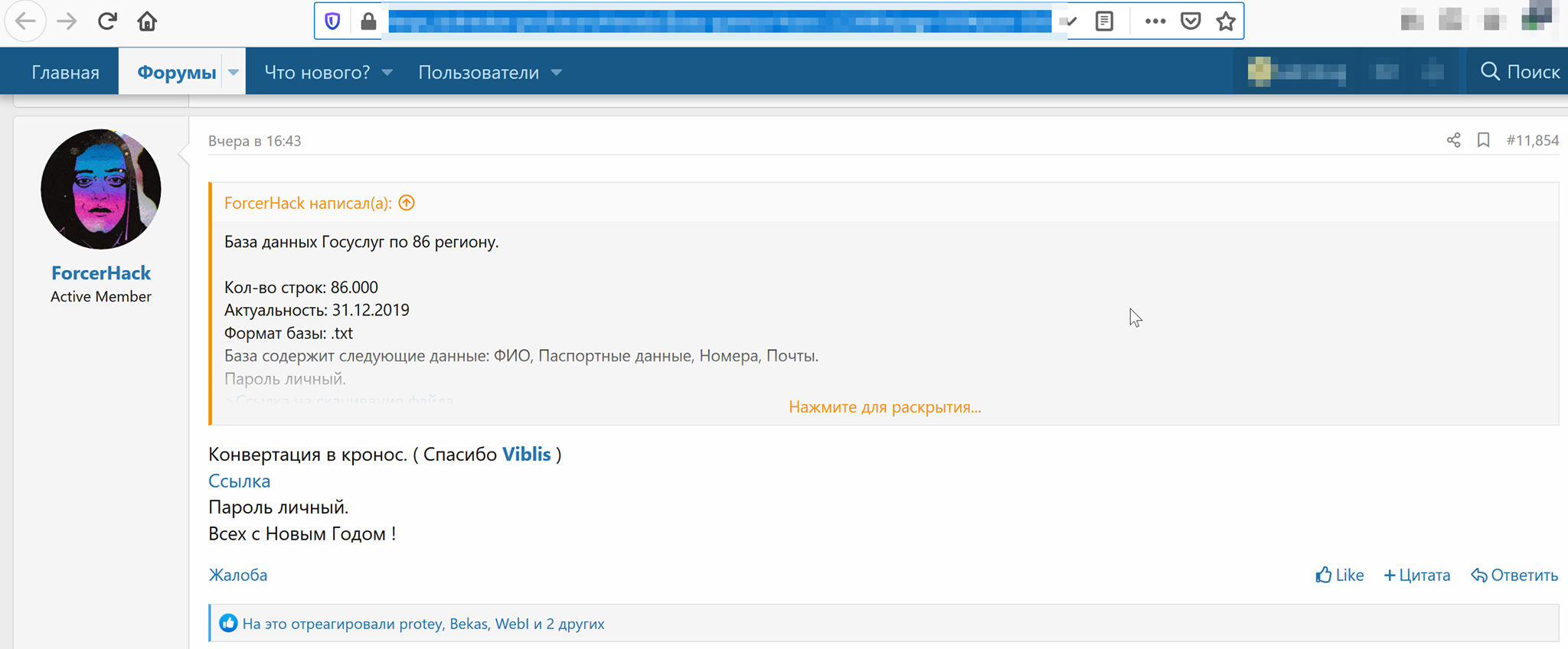Expand Форумы dropdown arrow
This screenshot has width=1568, height=649.
(234, 72)
